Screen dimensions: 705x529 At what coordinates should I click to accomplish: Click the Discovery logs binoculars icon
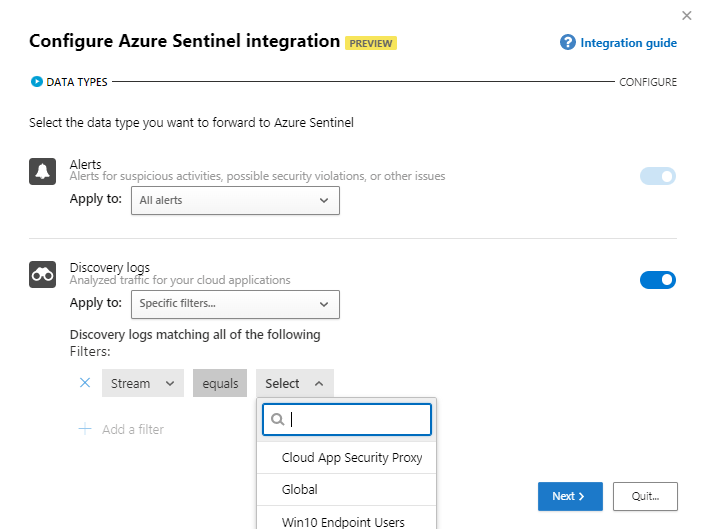(42, 275)
